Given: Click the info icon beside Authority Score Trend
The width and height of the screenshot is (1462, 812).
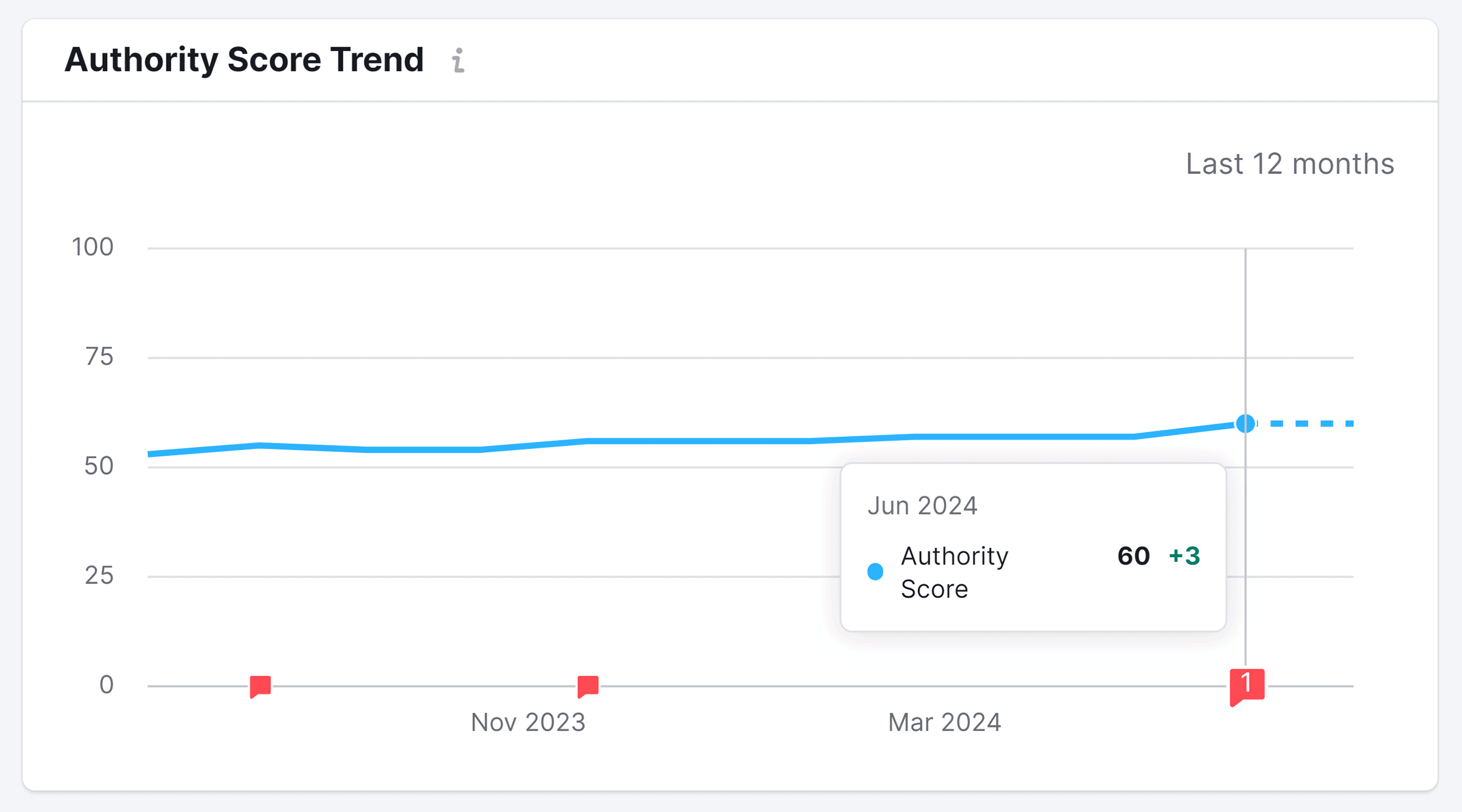Looking at the screenshot, I should pos(458,60).
